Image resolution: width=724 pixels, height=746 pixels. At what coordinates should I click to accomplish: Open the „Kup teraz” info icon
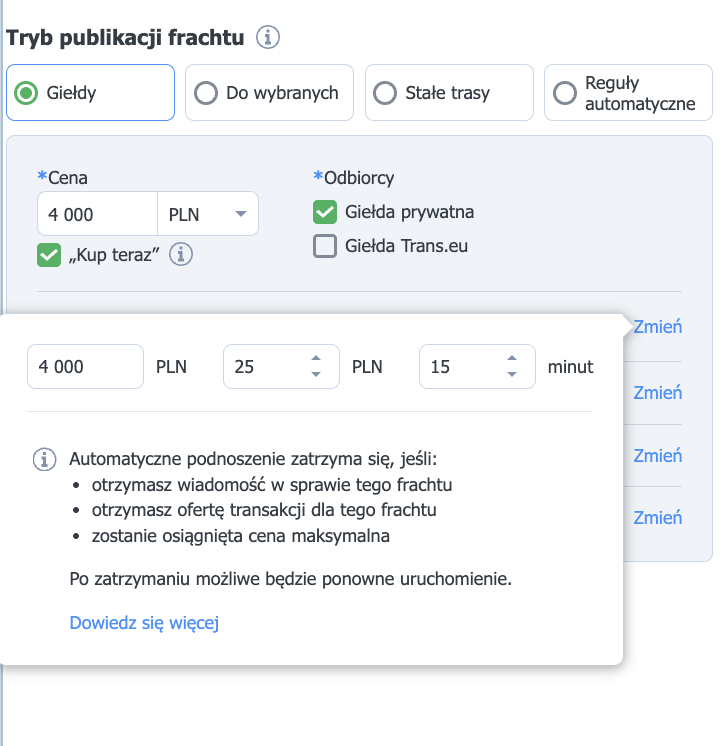pos(181,255)
